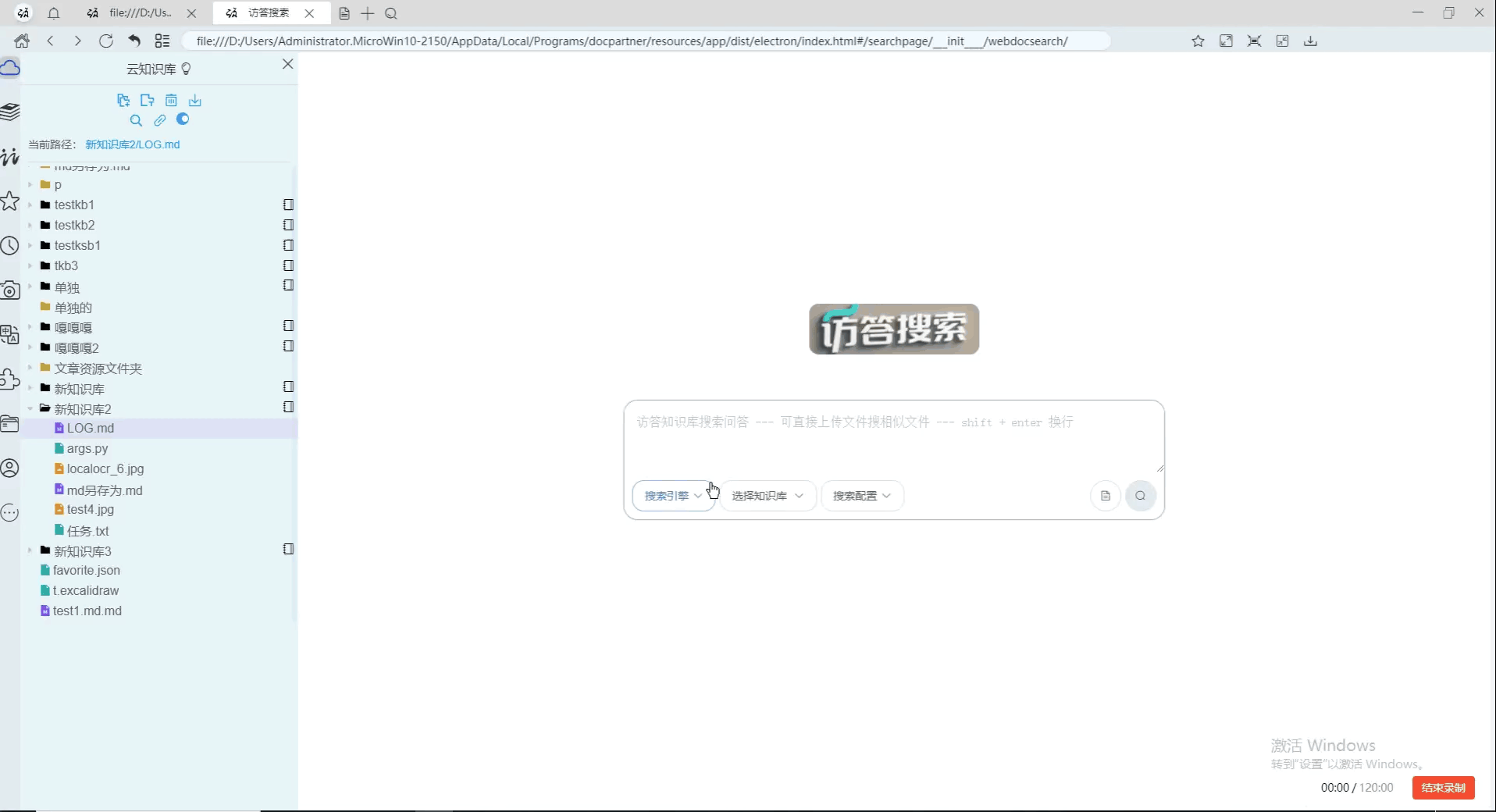This screenshot has width=1496, height=812.
Task: Open the stacked books library sidebar icon
Action: (9, 112)
